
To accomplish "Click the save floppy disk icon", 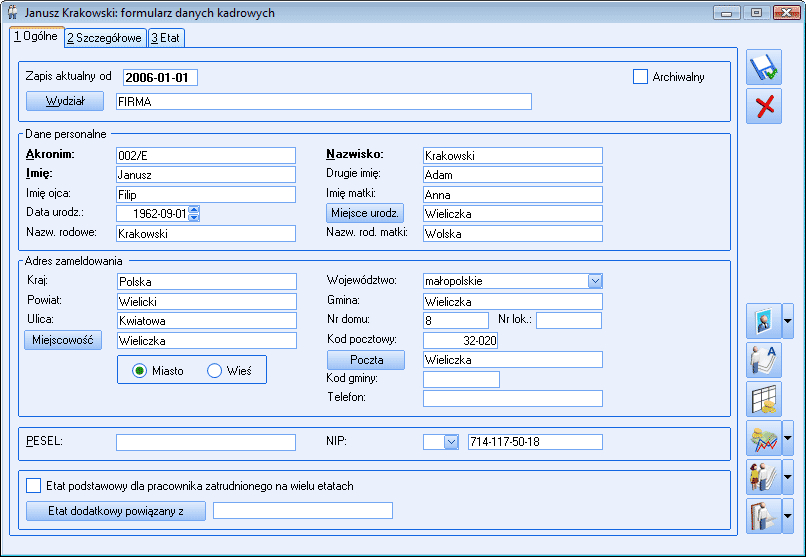I will (x=765, y=68).
